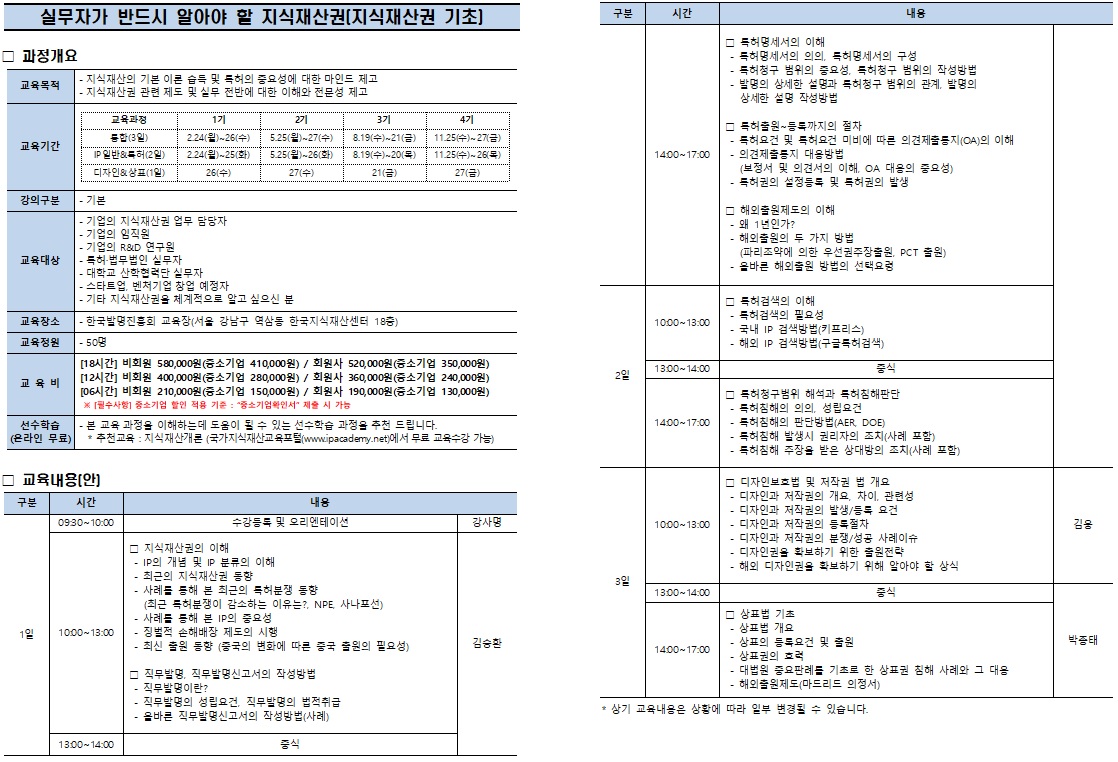This screenshot has width=1118, height=762.
Task: Select the 09:30~10:00 time cell
Action: (x=86, y=522)
